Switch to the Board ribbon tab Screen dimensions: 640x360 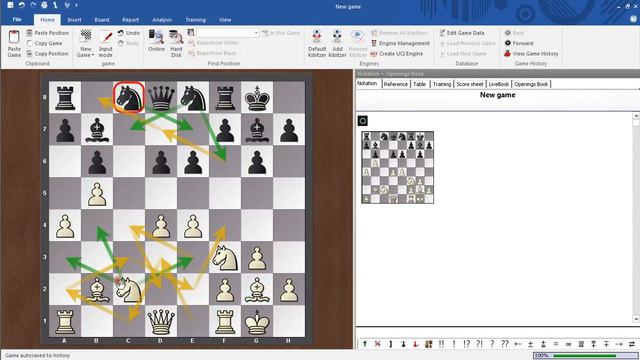[102, 20]
